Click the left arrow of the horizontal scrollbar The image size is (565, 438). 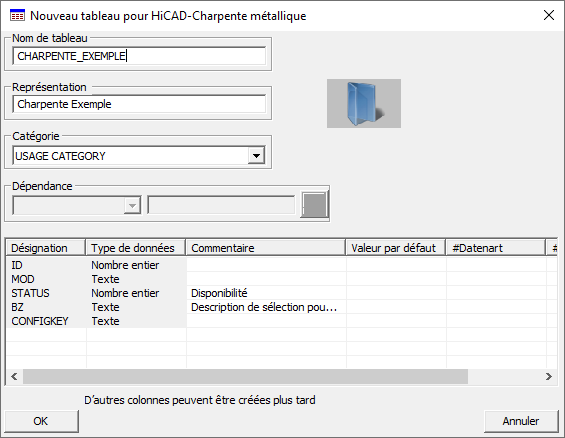[14, 376]
